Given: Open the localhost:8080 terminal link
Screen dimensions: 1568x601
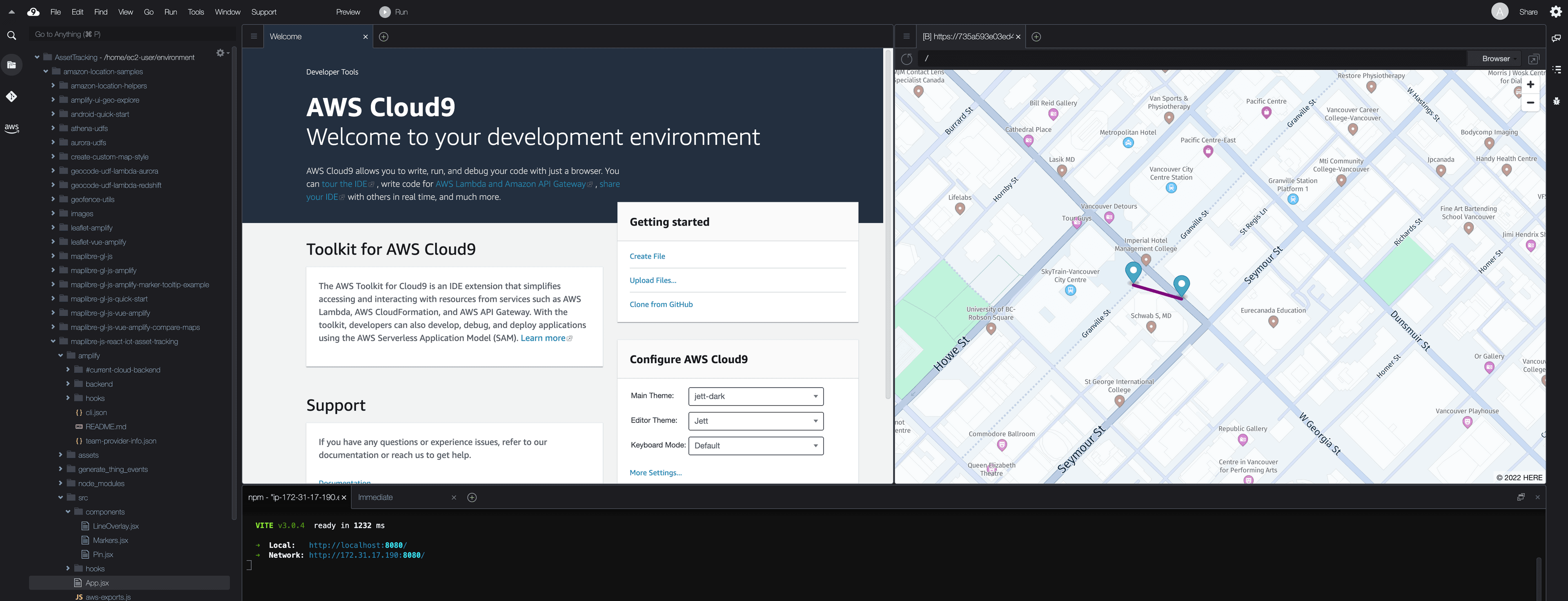Looking at the screenshot, I should point(357,545).
